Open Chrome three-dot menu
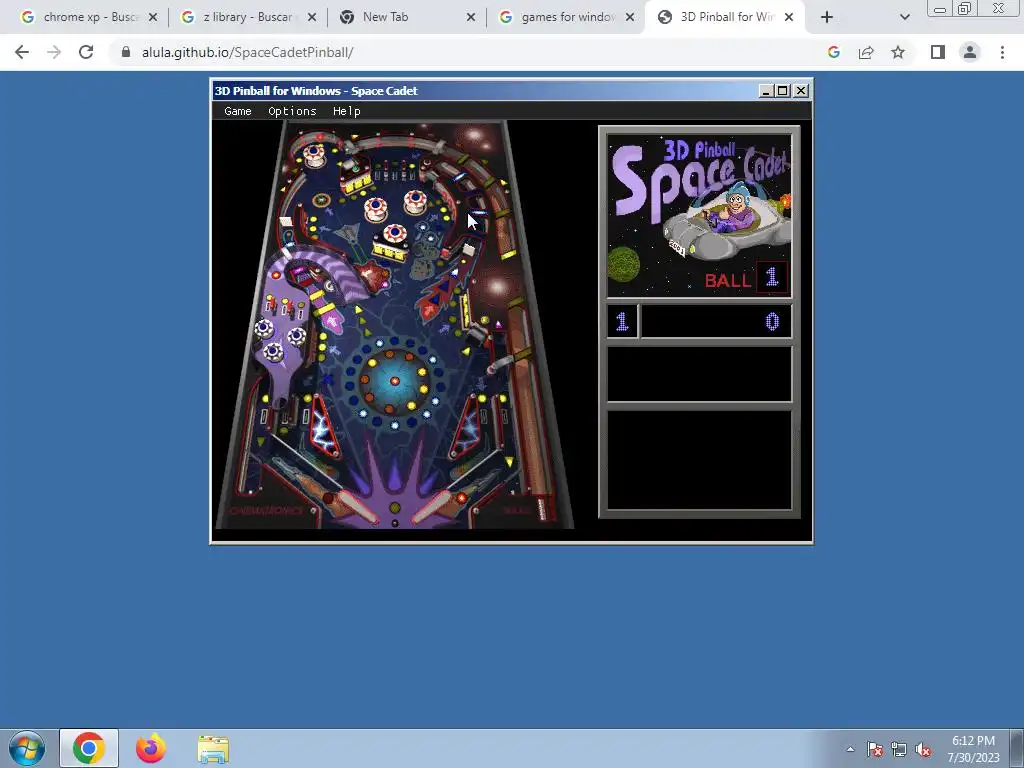This screenshot has height=768, width=1024. pyautogui.click(x=1002, y=52)
